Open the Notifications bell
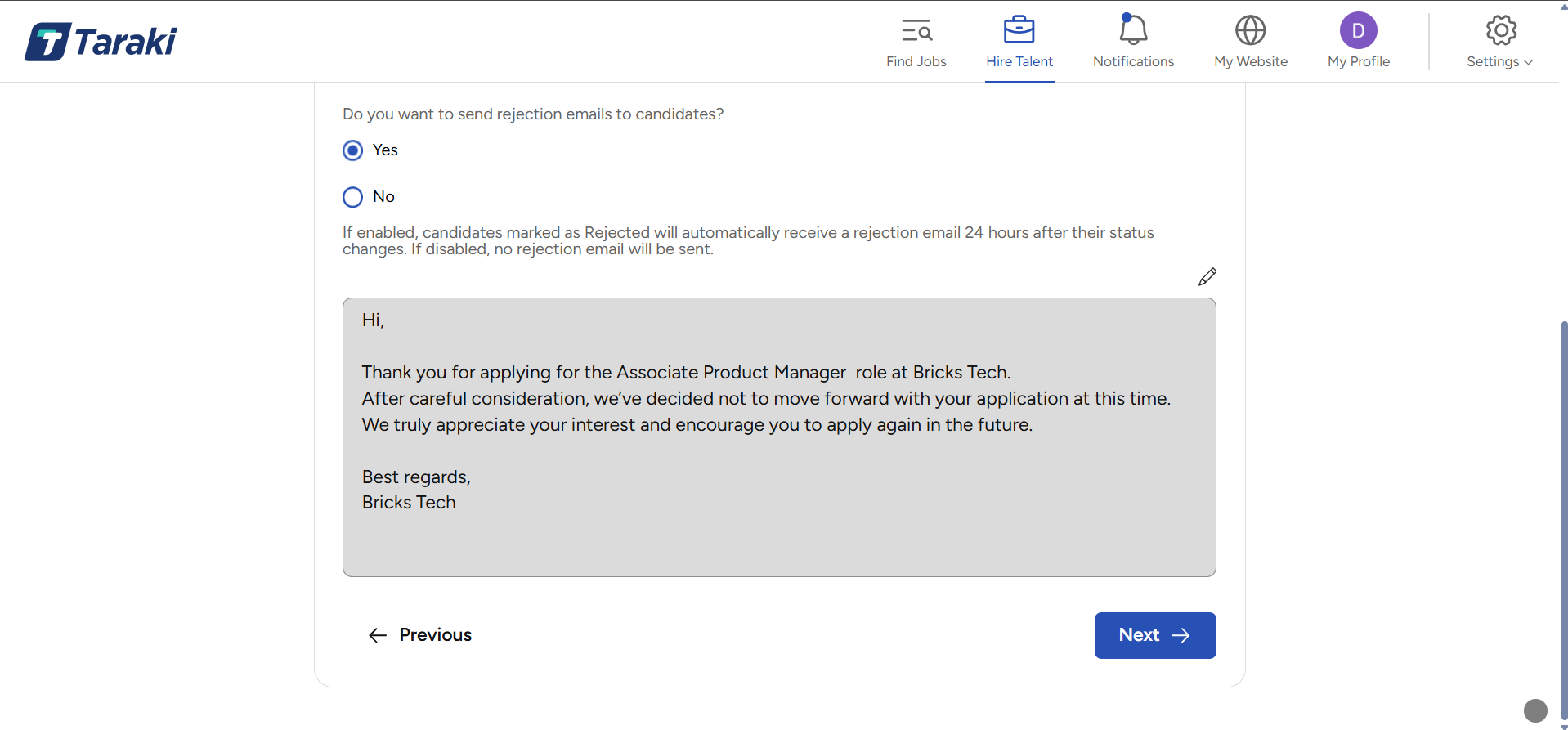This screenshot has height=730, width=1568. (x=1133, y=42)
